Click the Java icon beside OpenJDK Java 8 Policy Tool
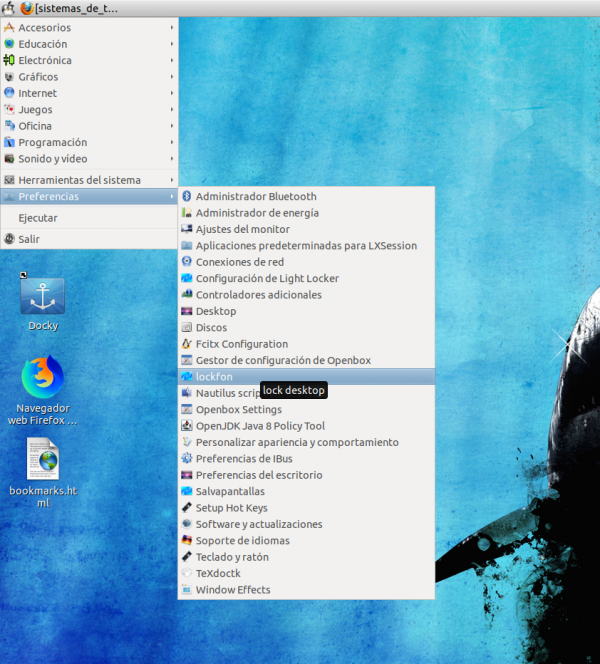The image size is (600, 664). [186, 426]
